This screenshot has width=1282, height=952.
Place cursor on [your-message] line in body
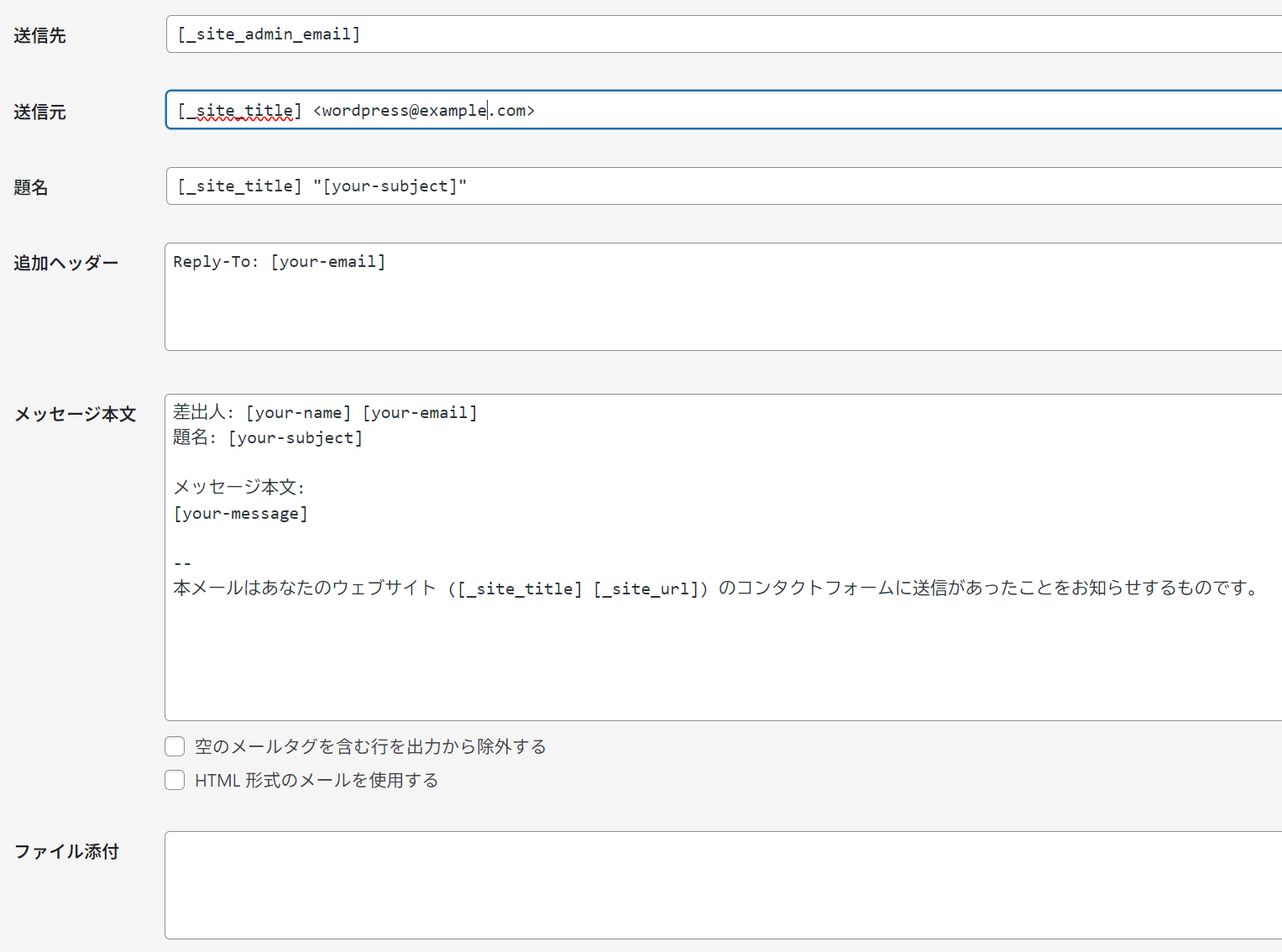pos(241,513)
